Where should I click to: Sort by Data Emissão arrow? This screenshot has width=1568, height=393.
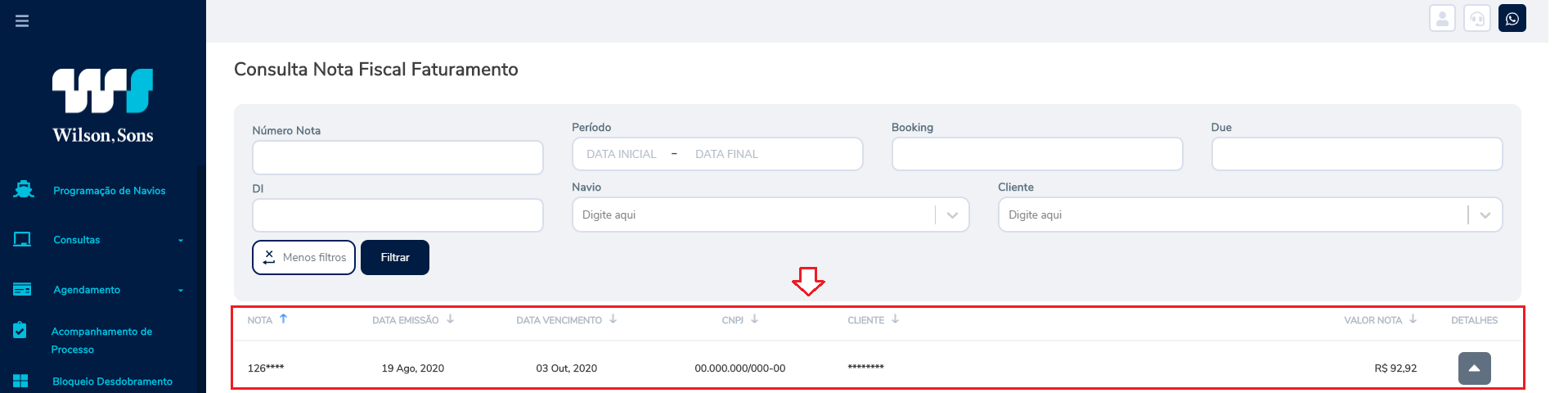pyautogui.click(x=450, y=319)
